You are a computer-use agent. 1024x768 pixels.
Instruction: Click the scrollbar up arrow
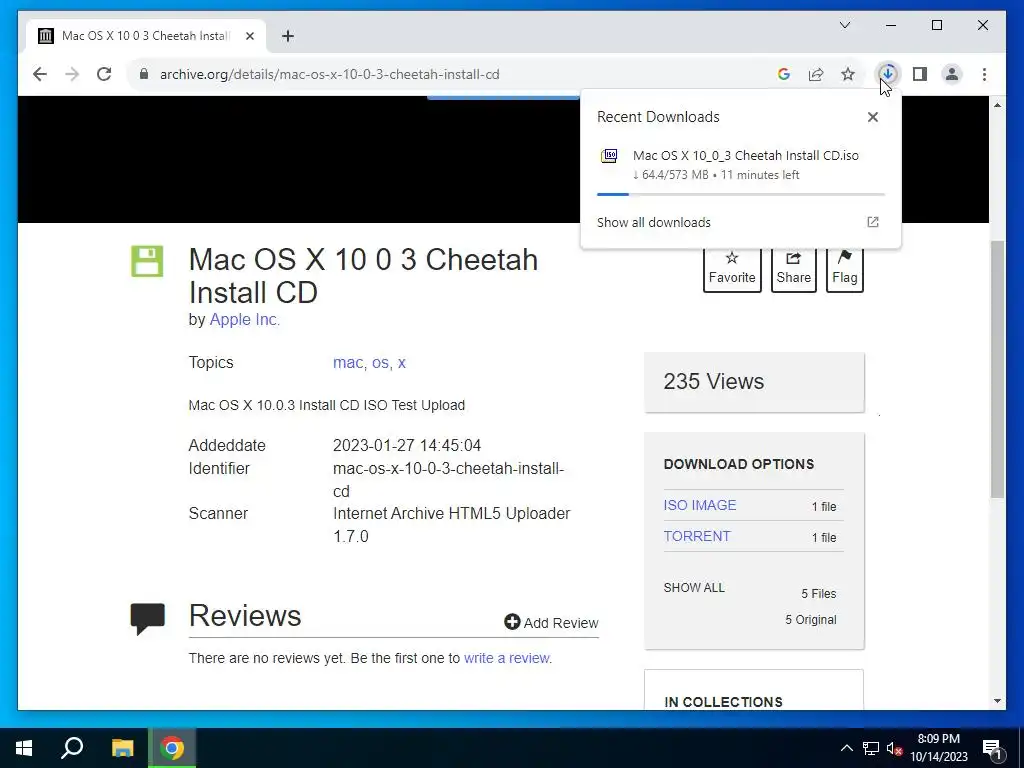coord(997,105)
